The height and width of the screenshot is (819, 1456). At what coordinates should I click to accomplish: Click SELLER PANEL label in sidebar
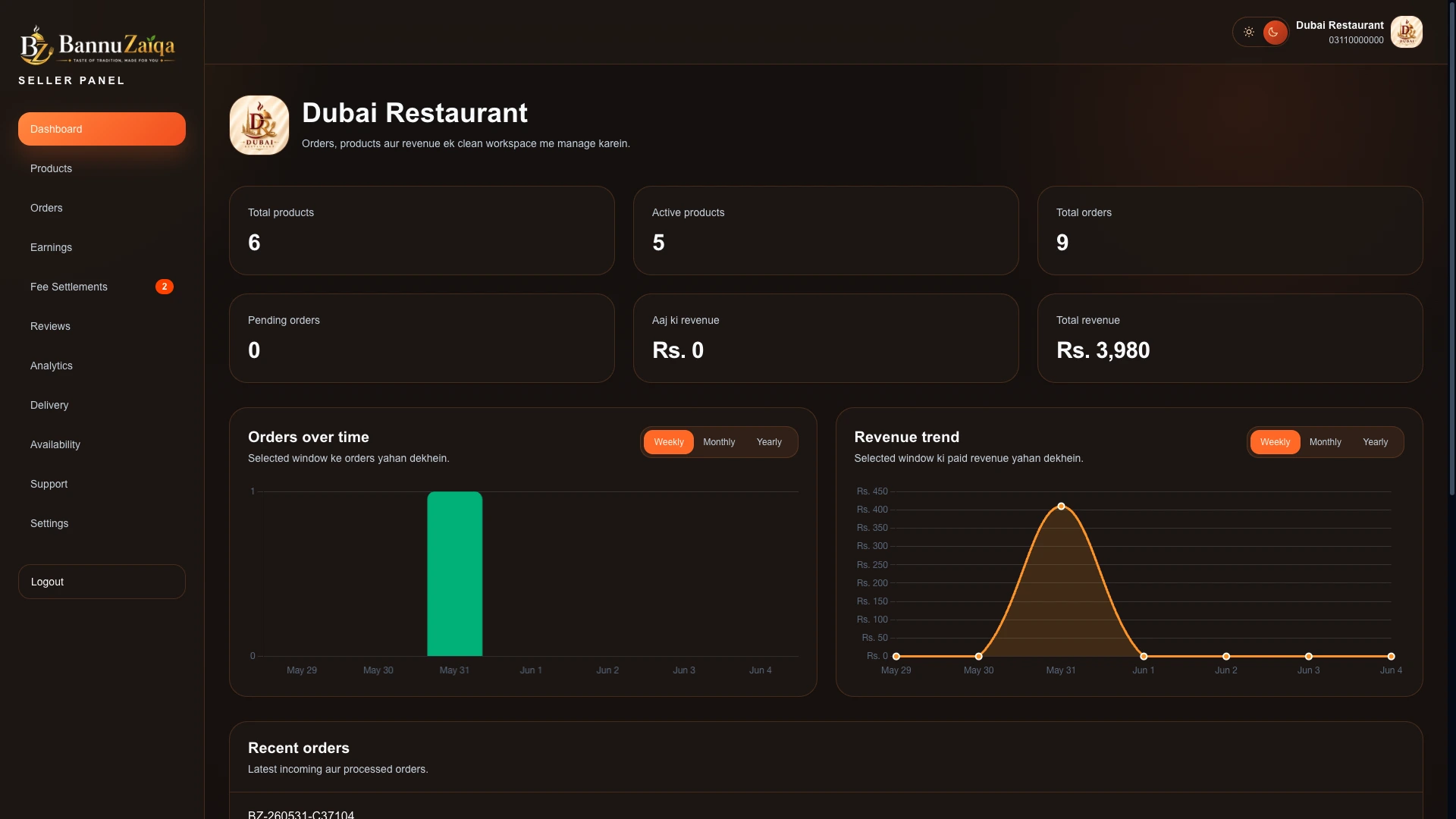pos(72,80)
